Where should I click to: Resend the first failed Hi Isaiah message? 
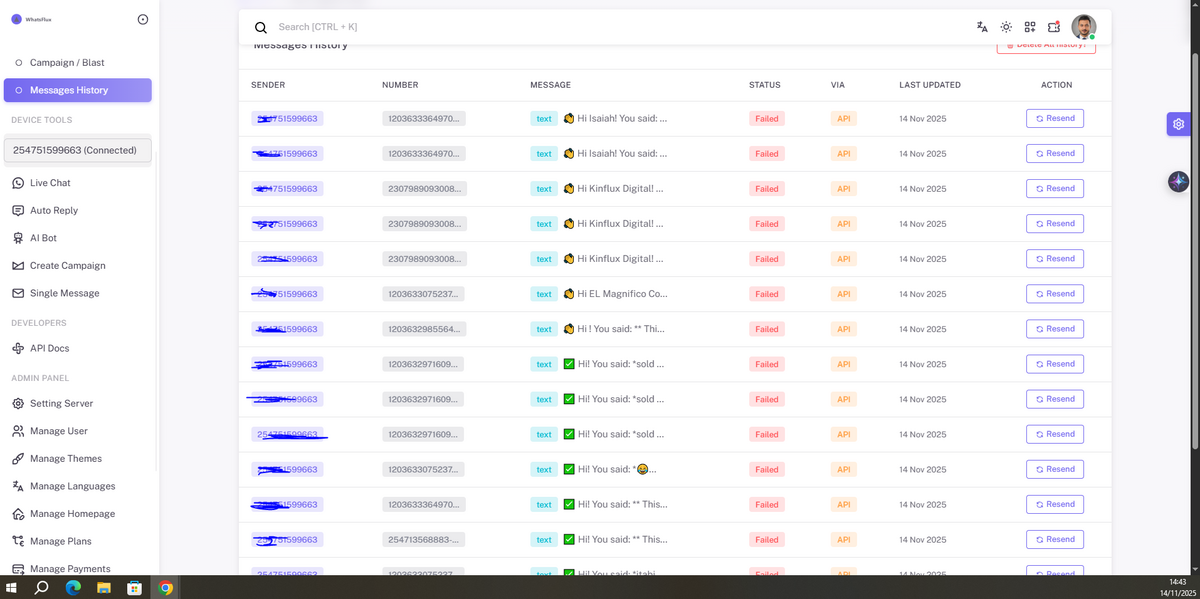pyautogui.click(x=1054, y=118)
